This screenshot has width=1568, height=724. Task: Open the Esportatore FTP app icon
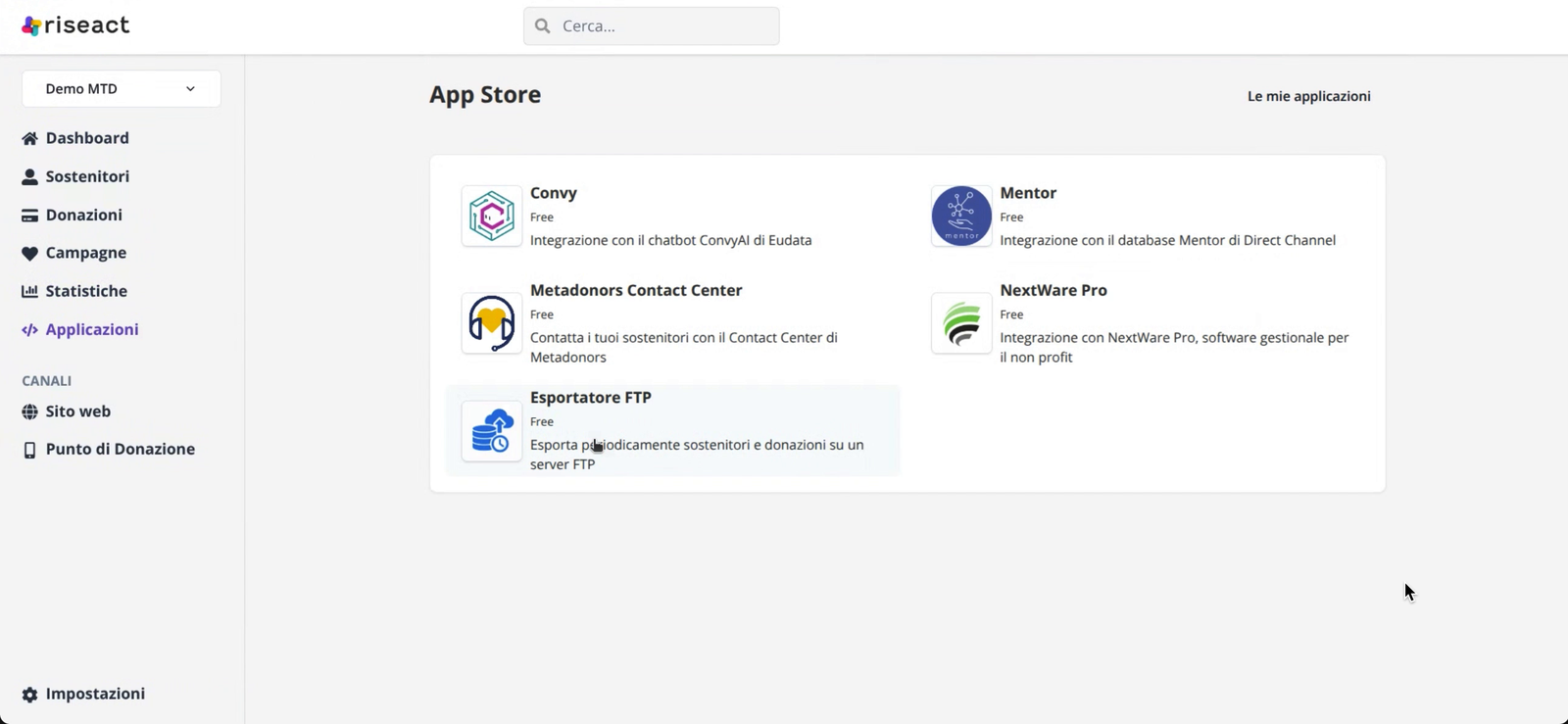(x=492, y=431)
